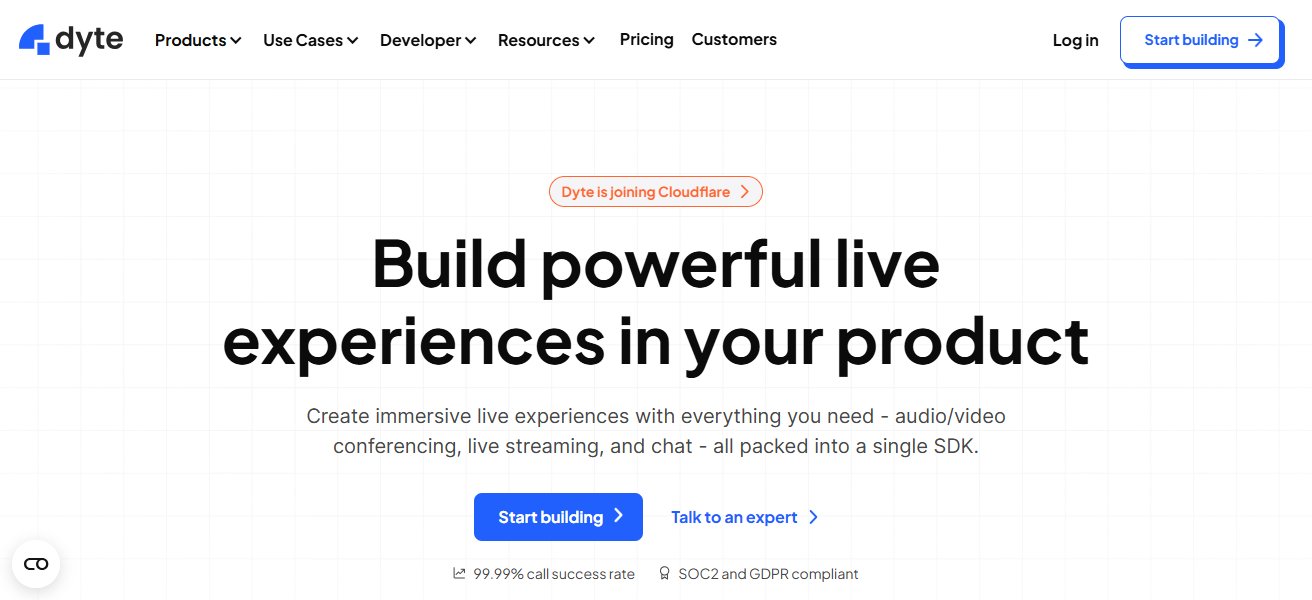Click the arrow icon in top Start building button
This screenshot has height=600, width=1312.
tap(1256, 40)
